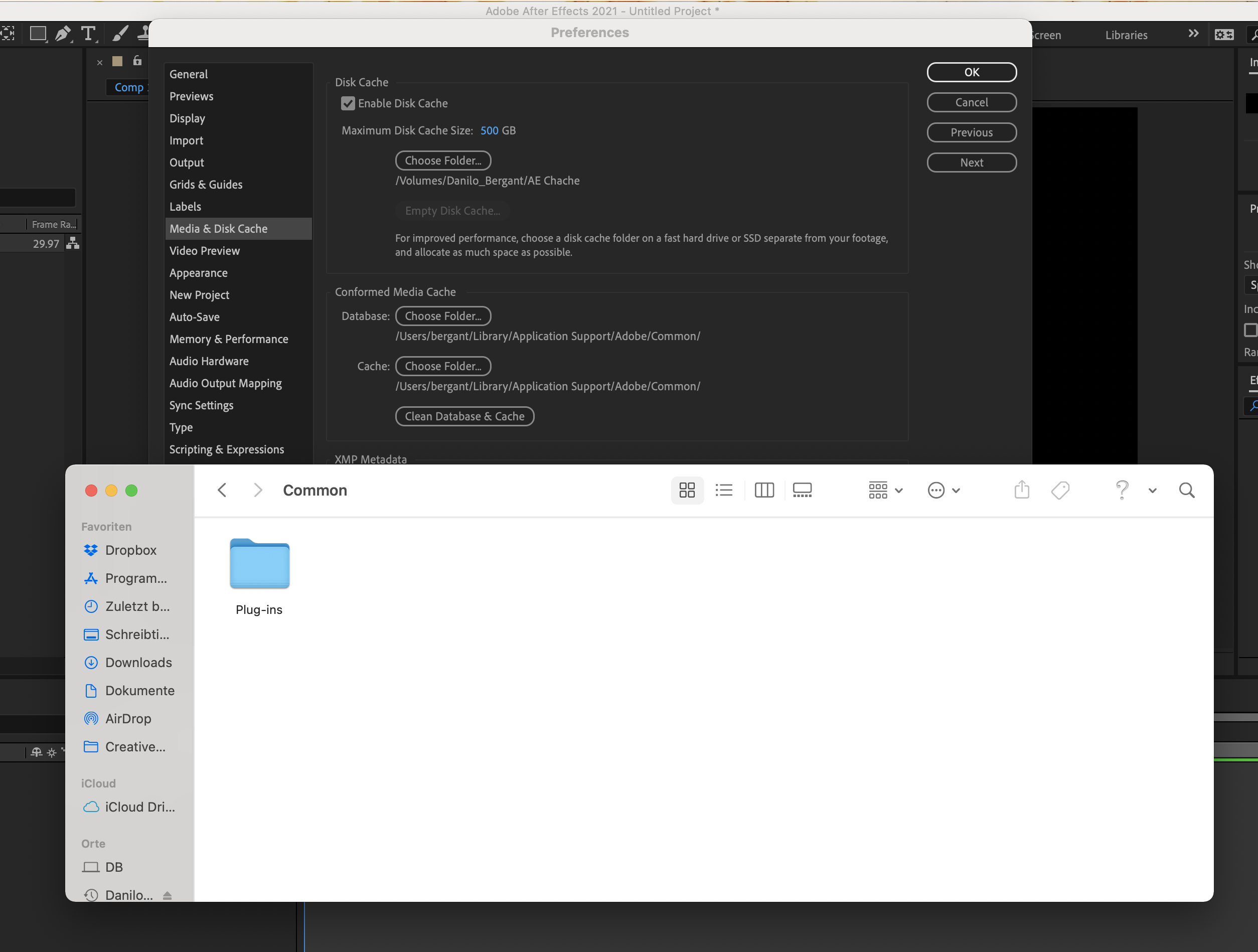Select the Memory & Performance preferences category
The height and width of the screenshot is (952, 1258).
(229, 339)
